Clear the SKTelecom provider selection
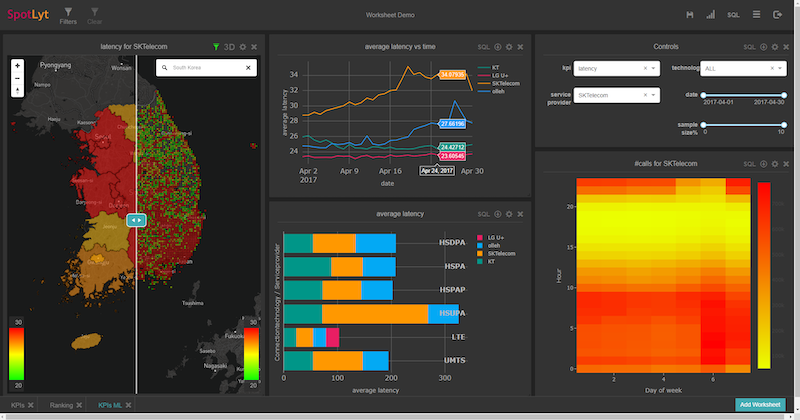The height and width of the screenshot is (420, 800). click(x=645, y=95)
